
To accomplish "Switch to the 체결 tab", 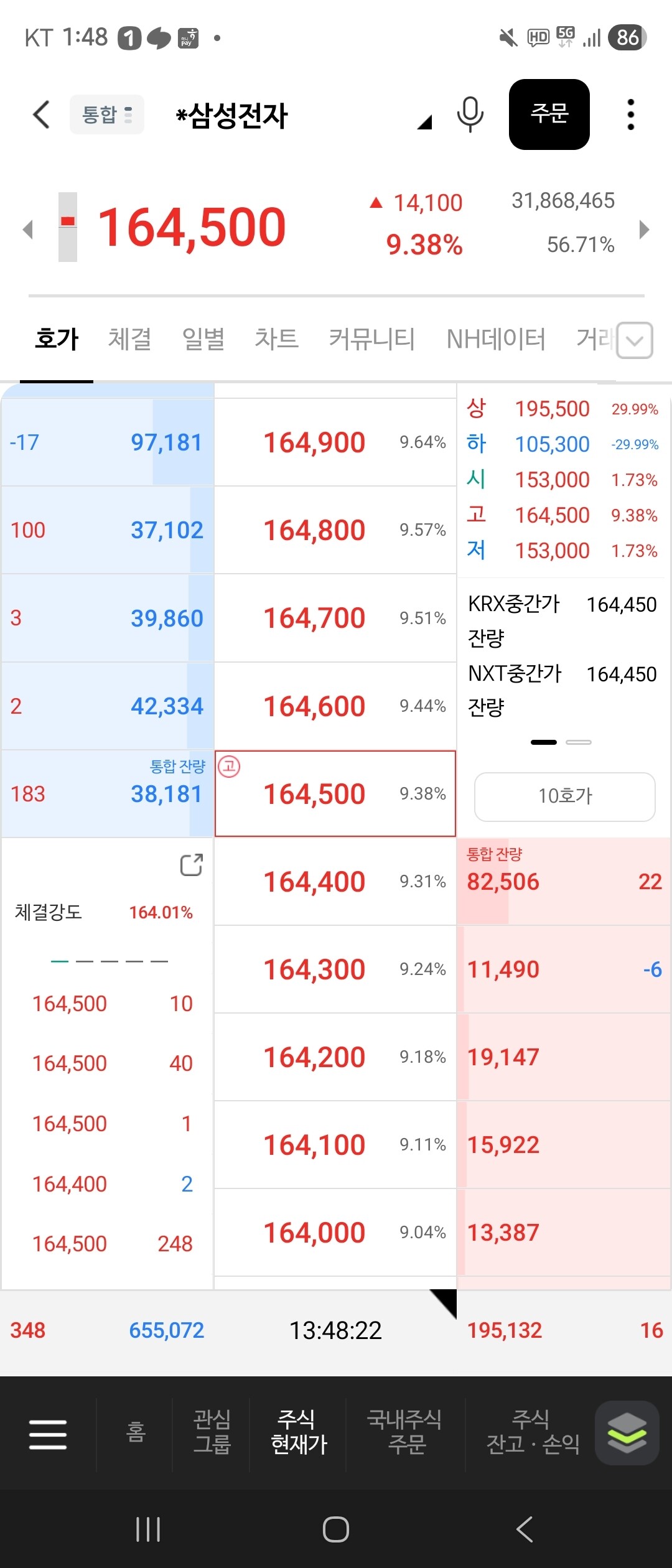I will coord(129,339).
